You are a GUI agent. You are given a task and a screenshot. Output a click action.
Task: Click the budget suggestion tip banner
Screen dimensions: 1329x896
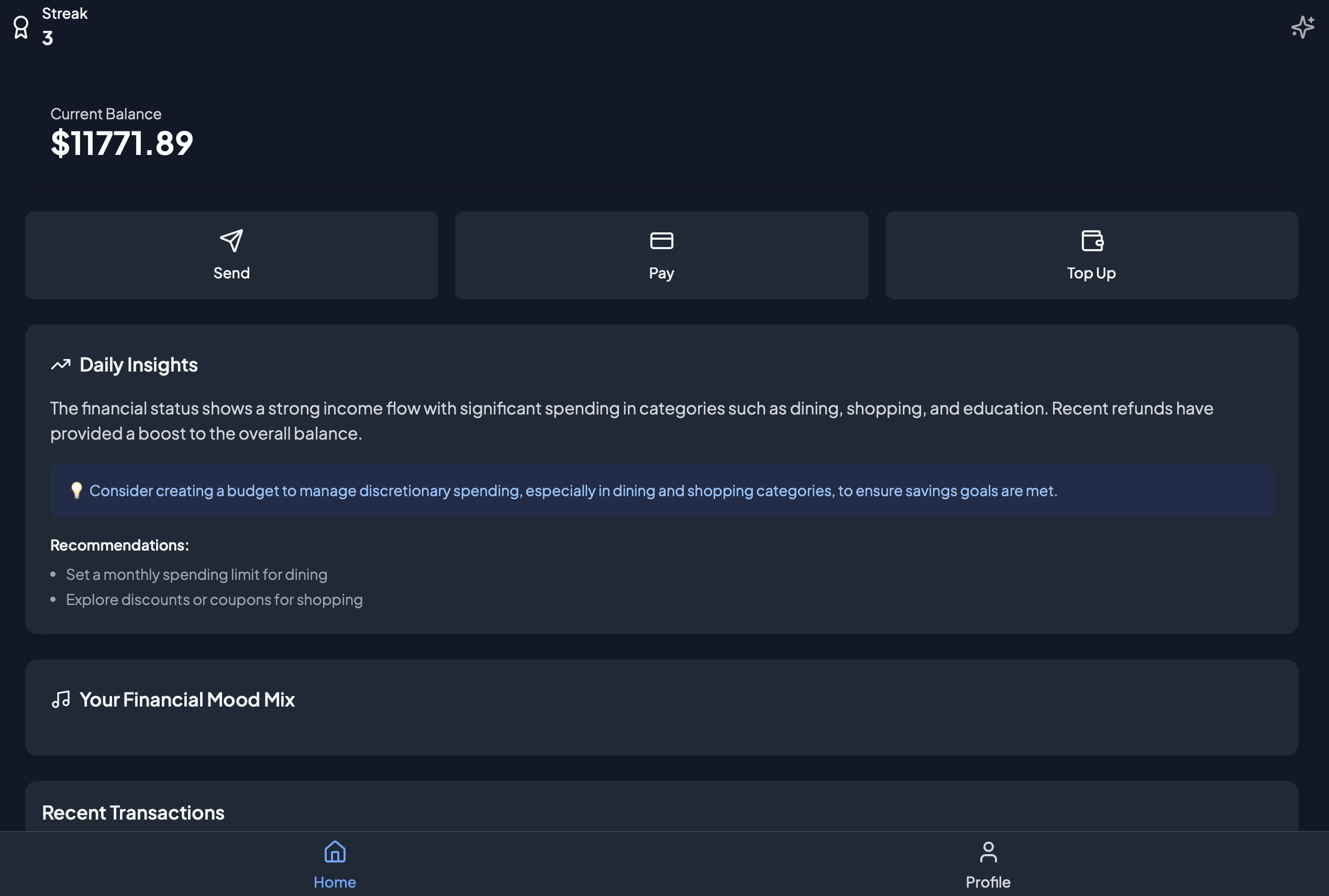(x=573, y=490)
